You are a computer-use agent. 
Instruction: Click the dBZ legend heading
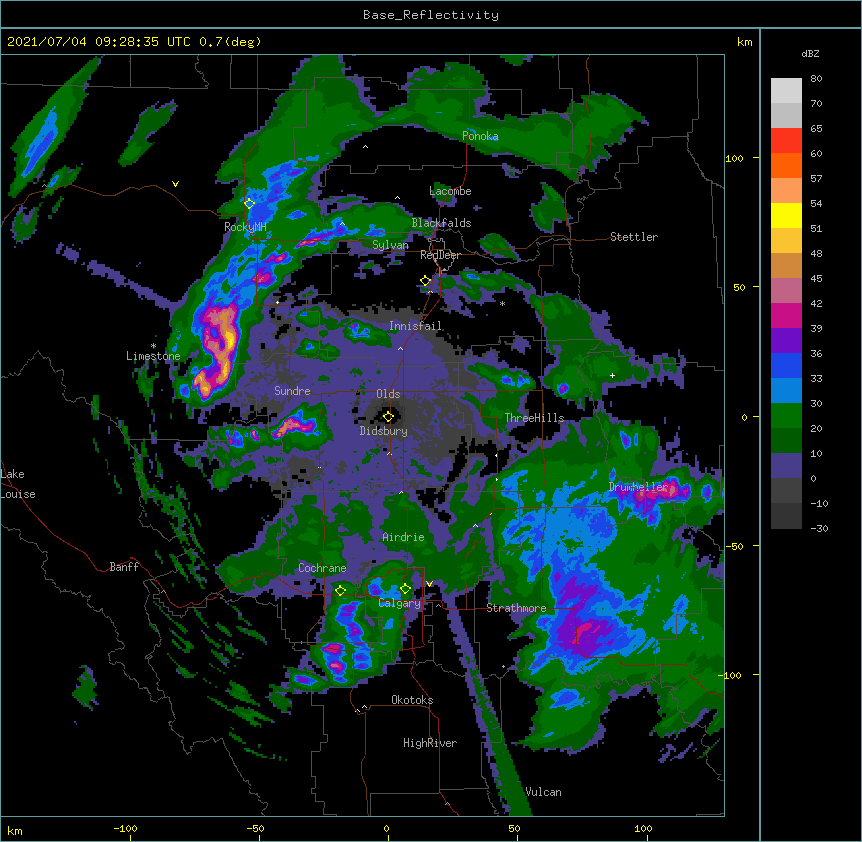click(810, 54)
